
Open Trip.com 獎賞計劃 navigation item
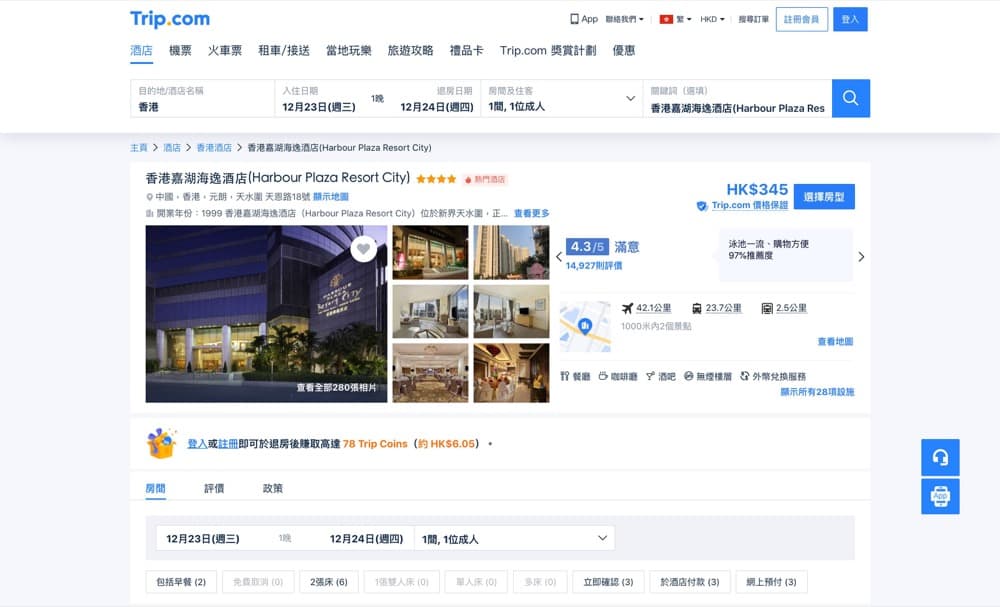pyautogui.click(x=548, y=50)
